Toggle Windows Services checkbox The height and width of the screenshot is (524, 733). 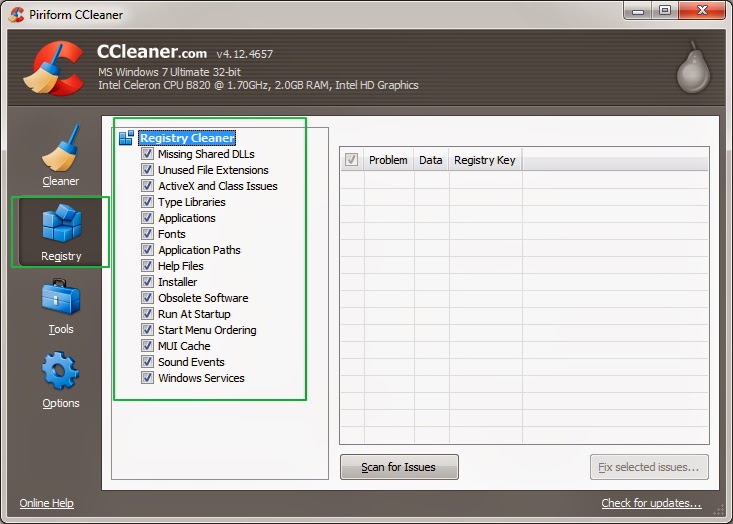[x=147, y=378]
